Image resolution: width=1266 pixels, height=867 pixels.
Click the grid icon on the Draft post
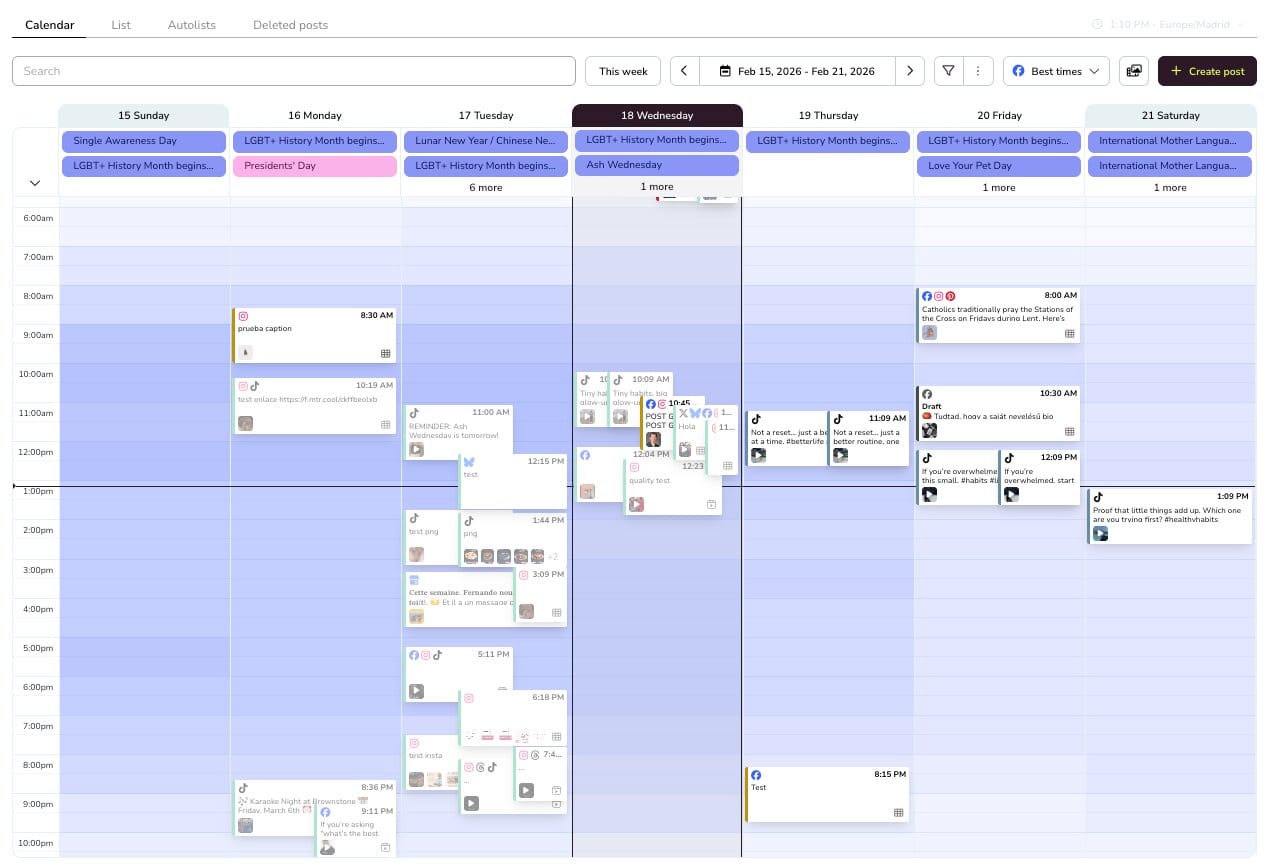[x=1070, y=432]
